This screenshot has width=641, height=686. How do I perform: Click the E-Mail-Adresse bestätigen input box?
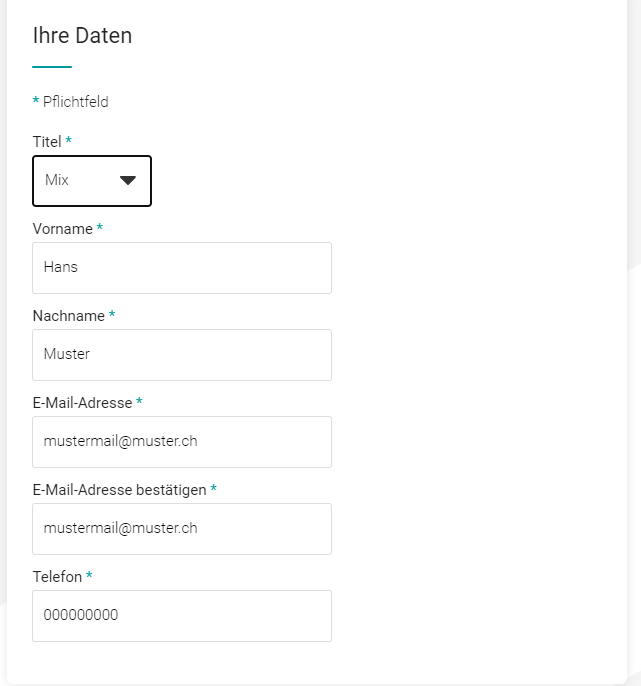coord(182,529)
